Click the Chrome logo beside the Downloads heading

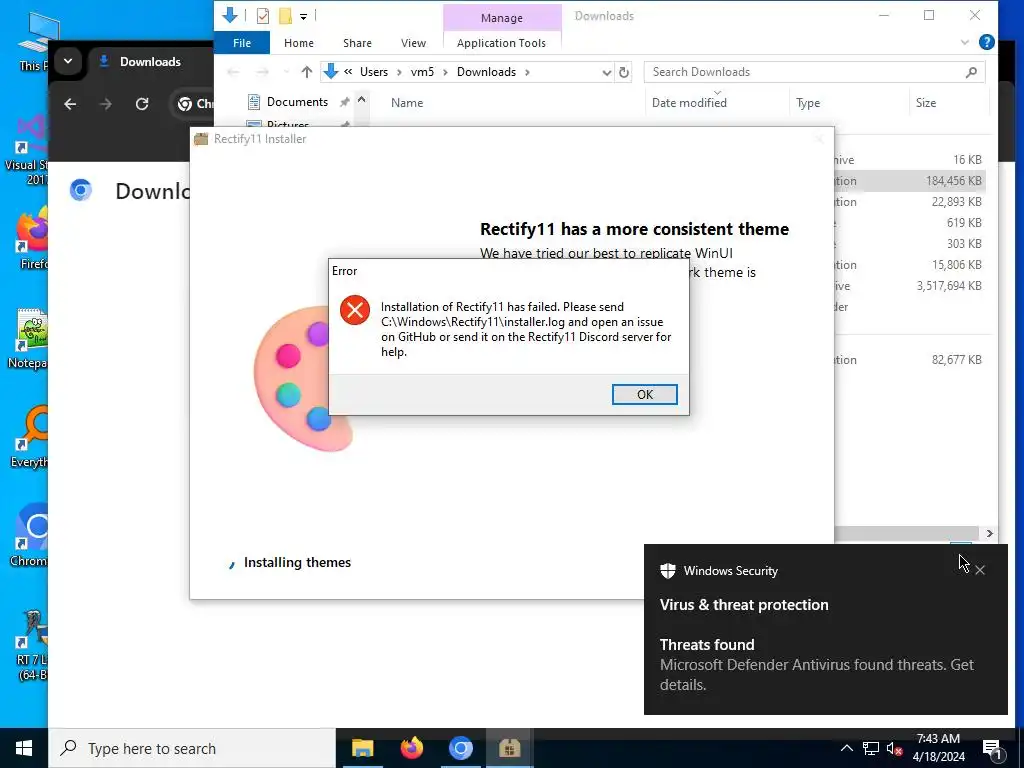click(81, 190)
